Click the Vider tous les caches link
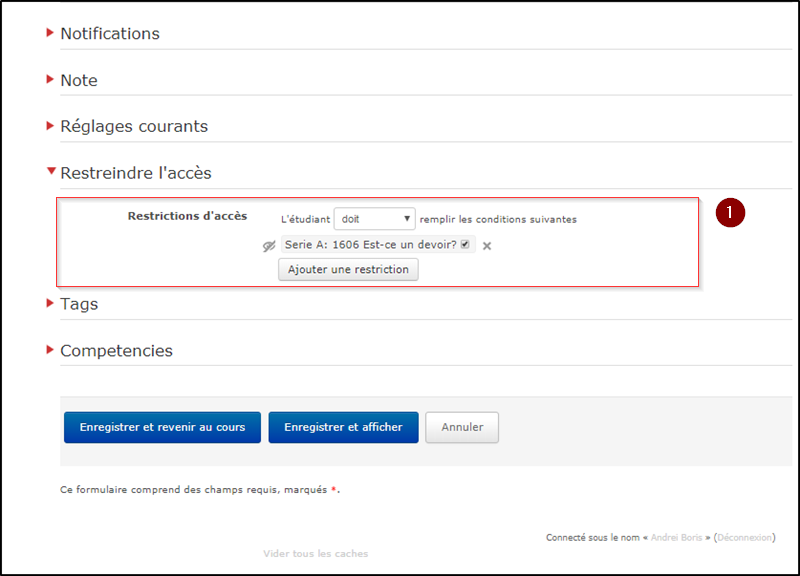Image resolution: width=800 pixels, height=576 pixels. [x=315, y=554]
